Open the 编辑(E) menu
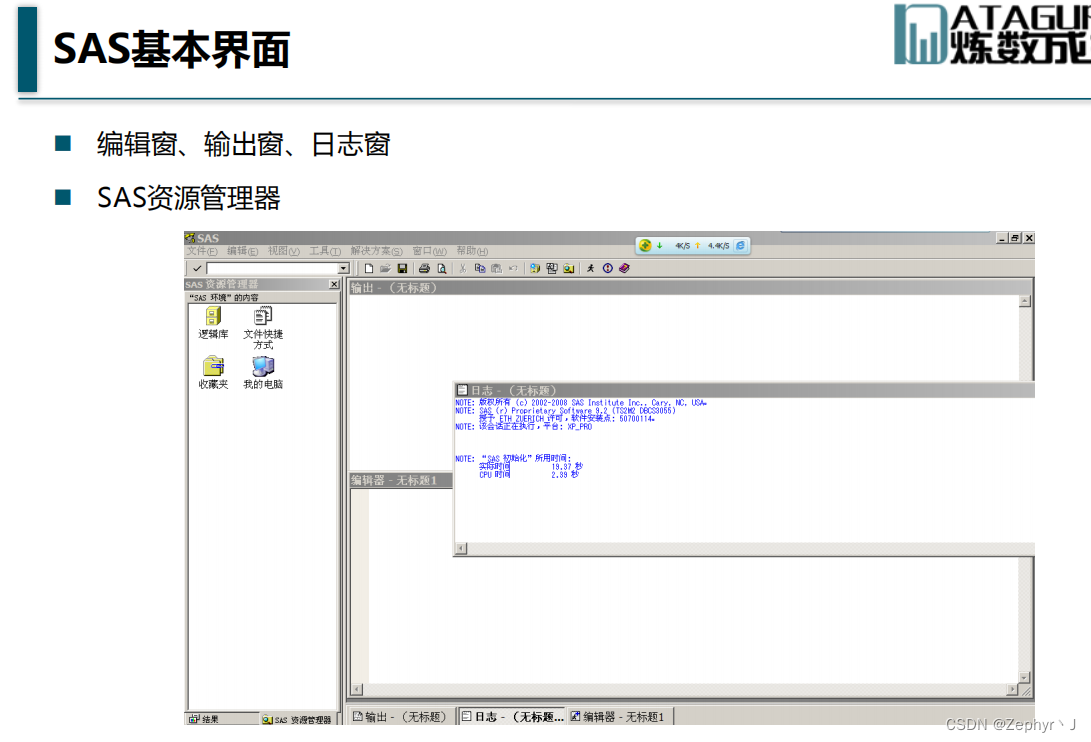The width and height of the screenshot is (1091, 742). (x=242, y=251)
